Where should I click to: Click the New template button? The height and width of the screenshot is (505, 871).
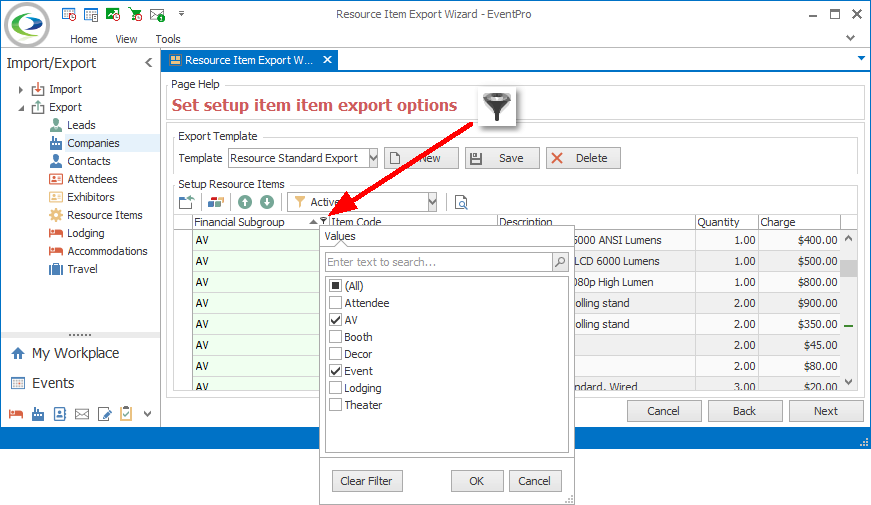(421, 158)
